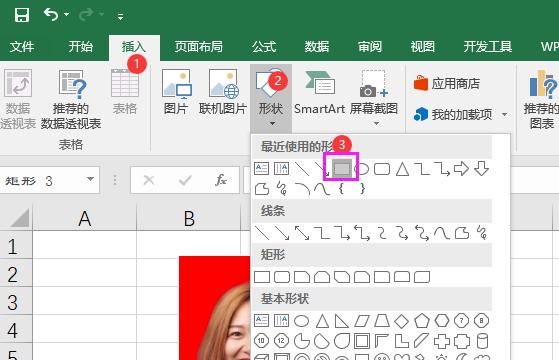Select snip single corner rectangle under 矩形
559x360 pixels.
click(x=302, y=277)
